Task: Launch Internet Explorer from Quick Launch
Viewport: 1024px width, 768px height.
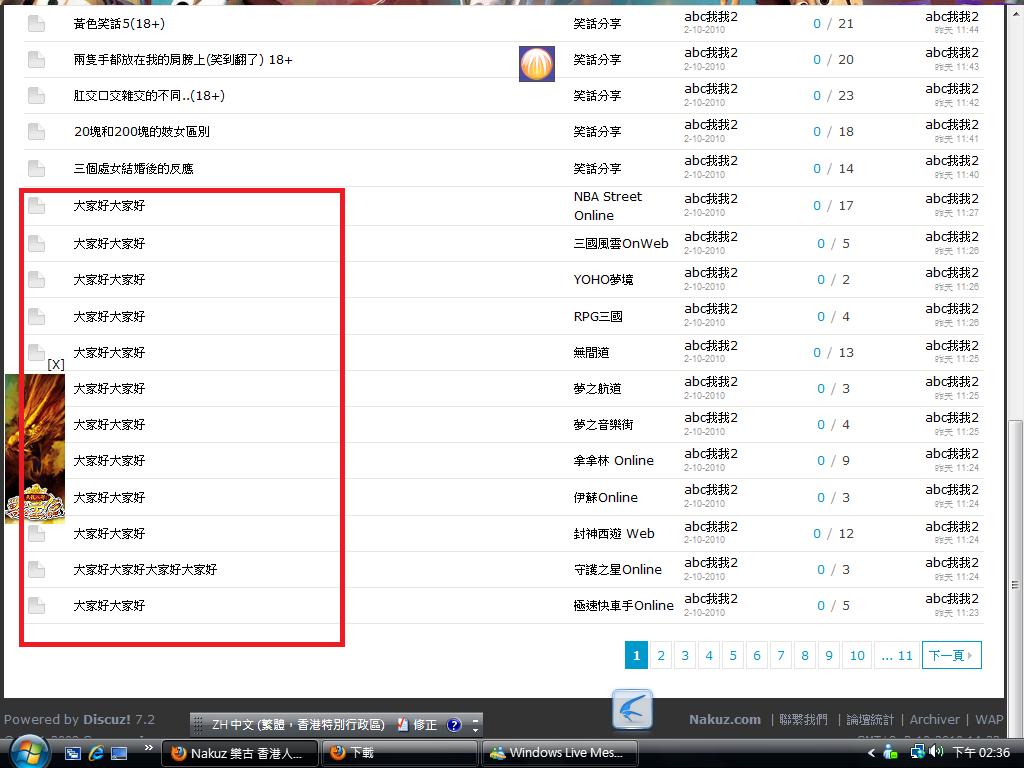Action: pyautogui.click(x=96, y=753)
